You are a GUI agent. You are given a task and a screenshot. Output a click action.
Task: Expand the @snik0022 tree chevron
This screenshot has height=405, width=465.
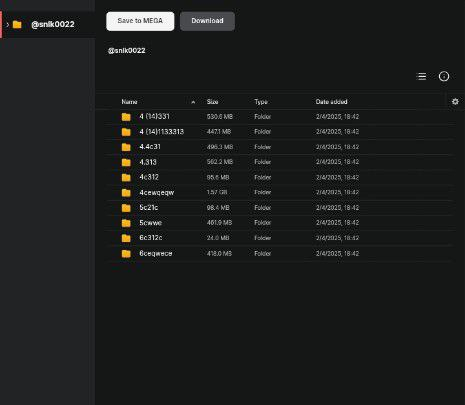(x=7, y=24)
